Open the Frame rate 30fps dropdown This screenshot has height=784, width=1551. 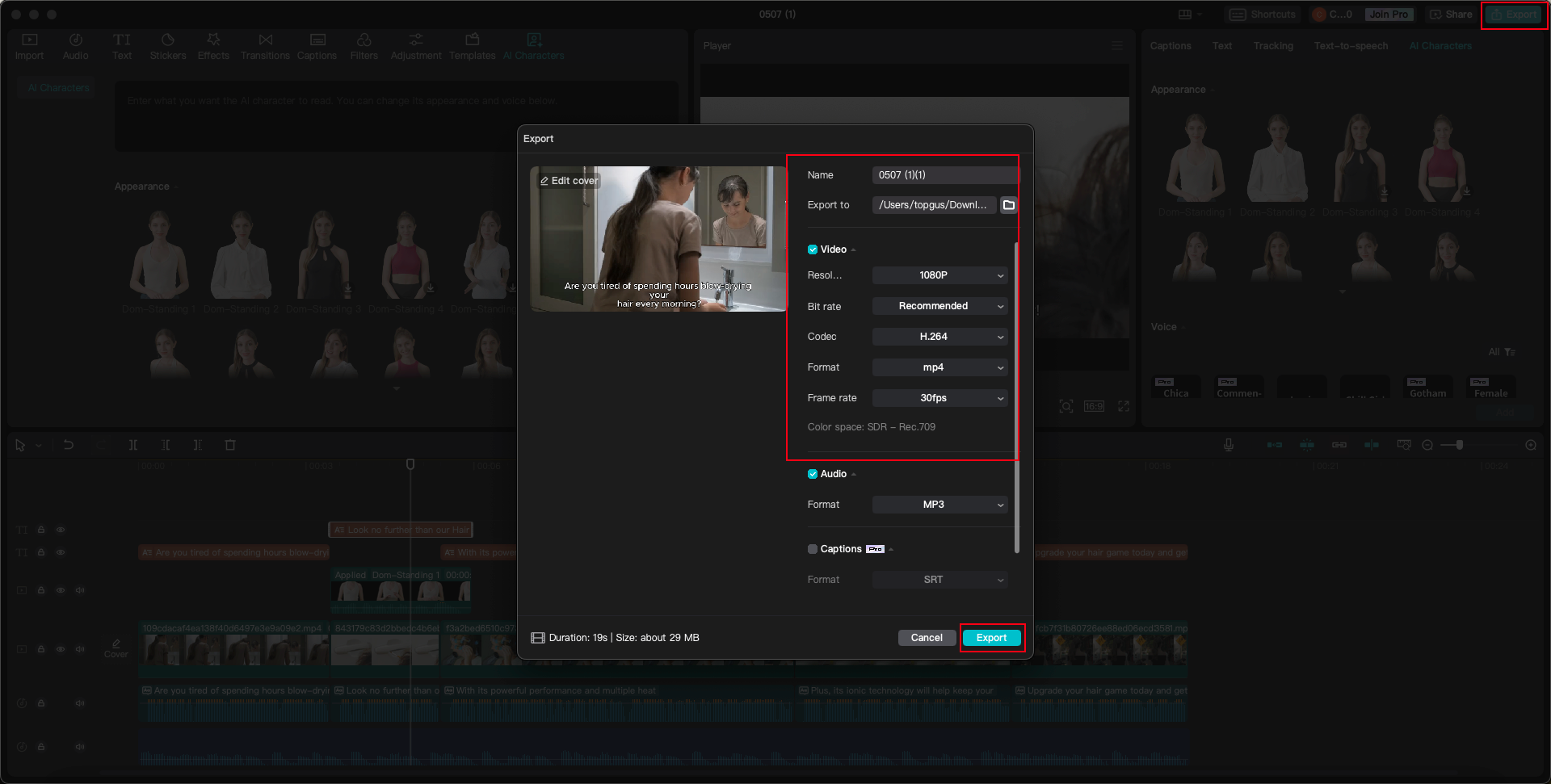939,398
